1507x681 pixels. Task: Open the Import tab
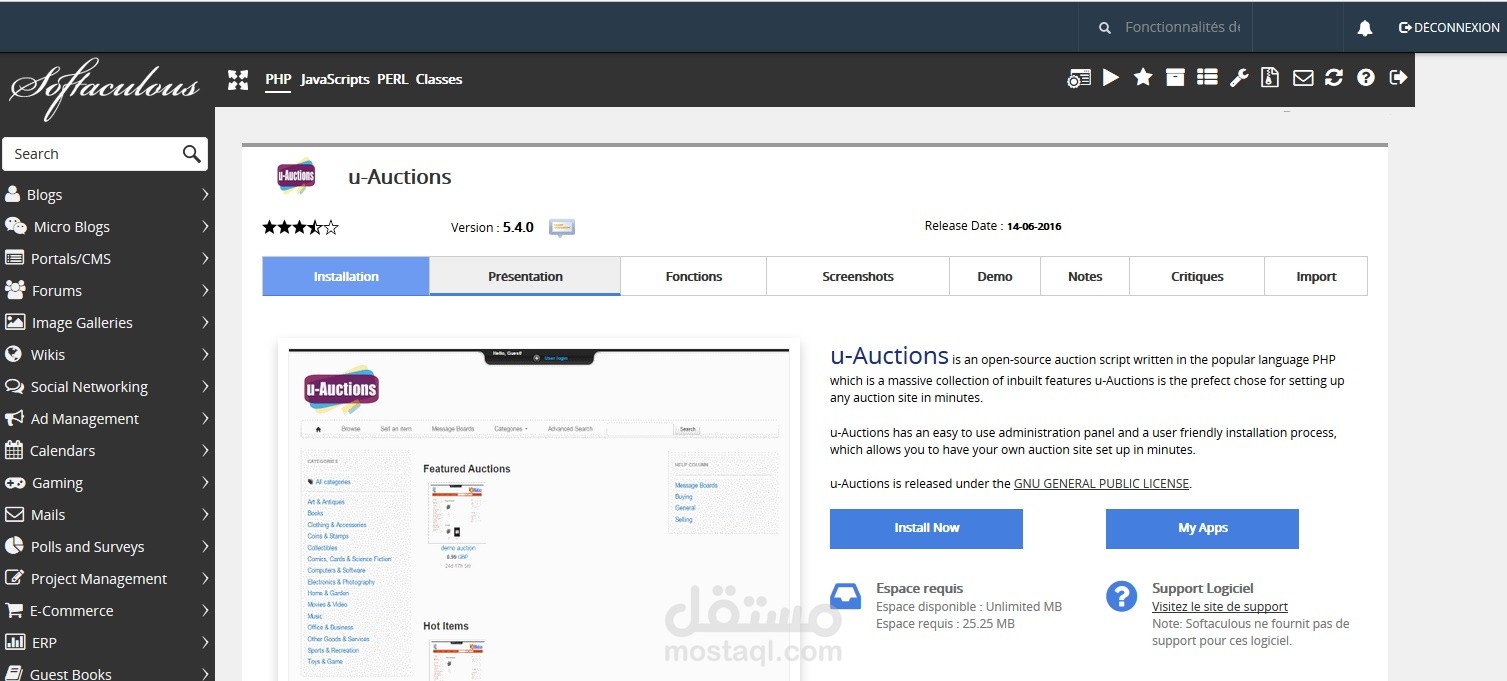(x=1316, y=276)
